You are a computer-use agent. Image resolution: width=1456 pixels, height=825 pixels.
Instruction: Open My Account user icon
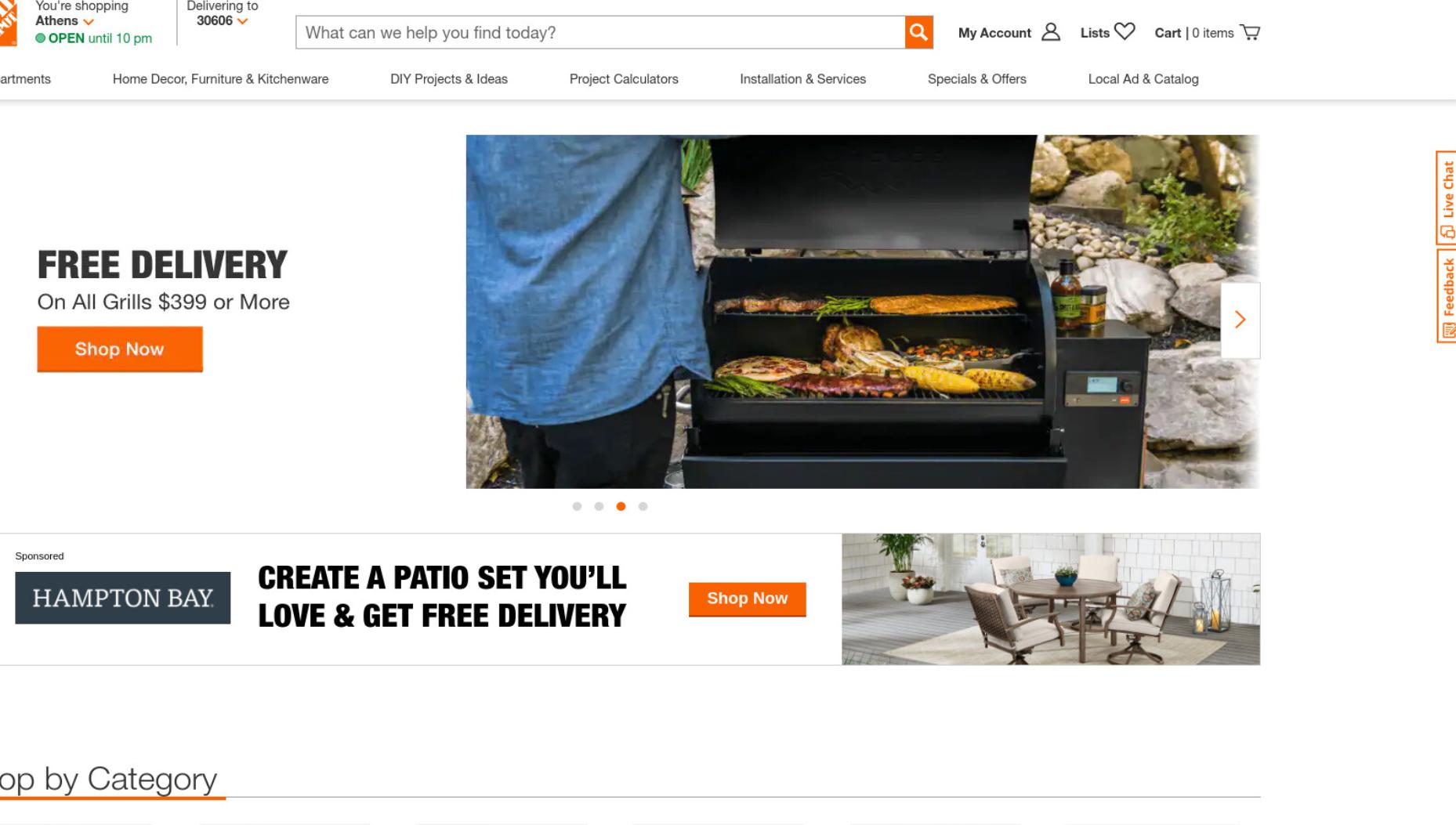pos(1050,32)
